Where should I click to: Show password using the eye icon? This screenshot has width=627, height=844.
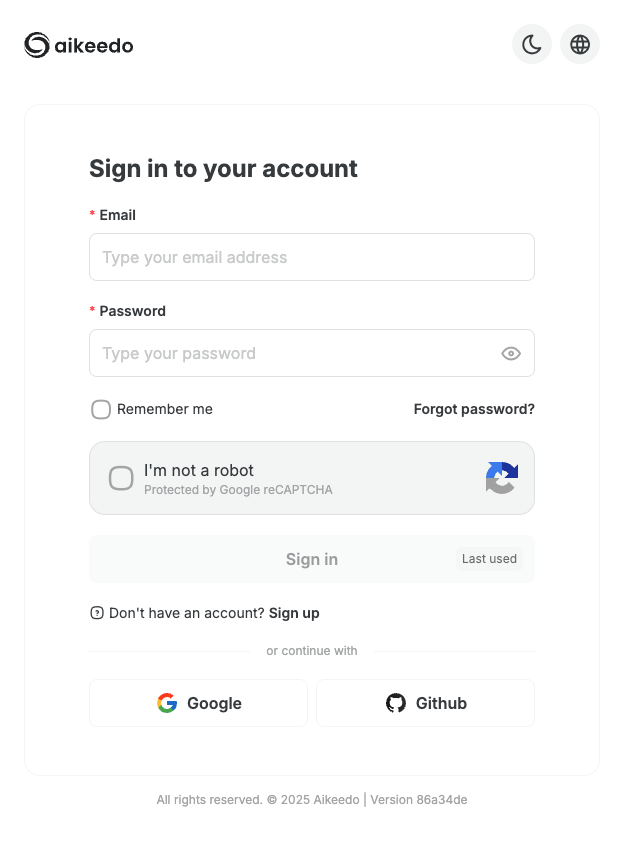[511, 353]
